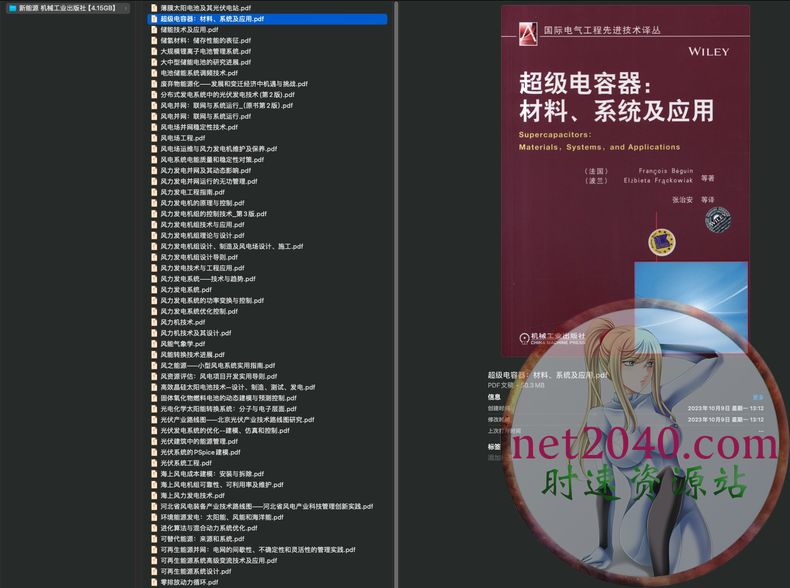Select 超级电容器：材料、系统及应用.pdf in list
Image resolution: width=790 pixels, height=588 pixels.
pos(212,19)
